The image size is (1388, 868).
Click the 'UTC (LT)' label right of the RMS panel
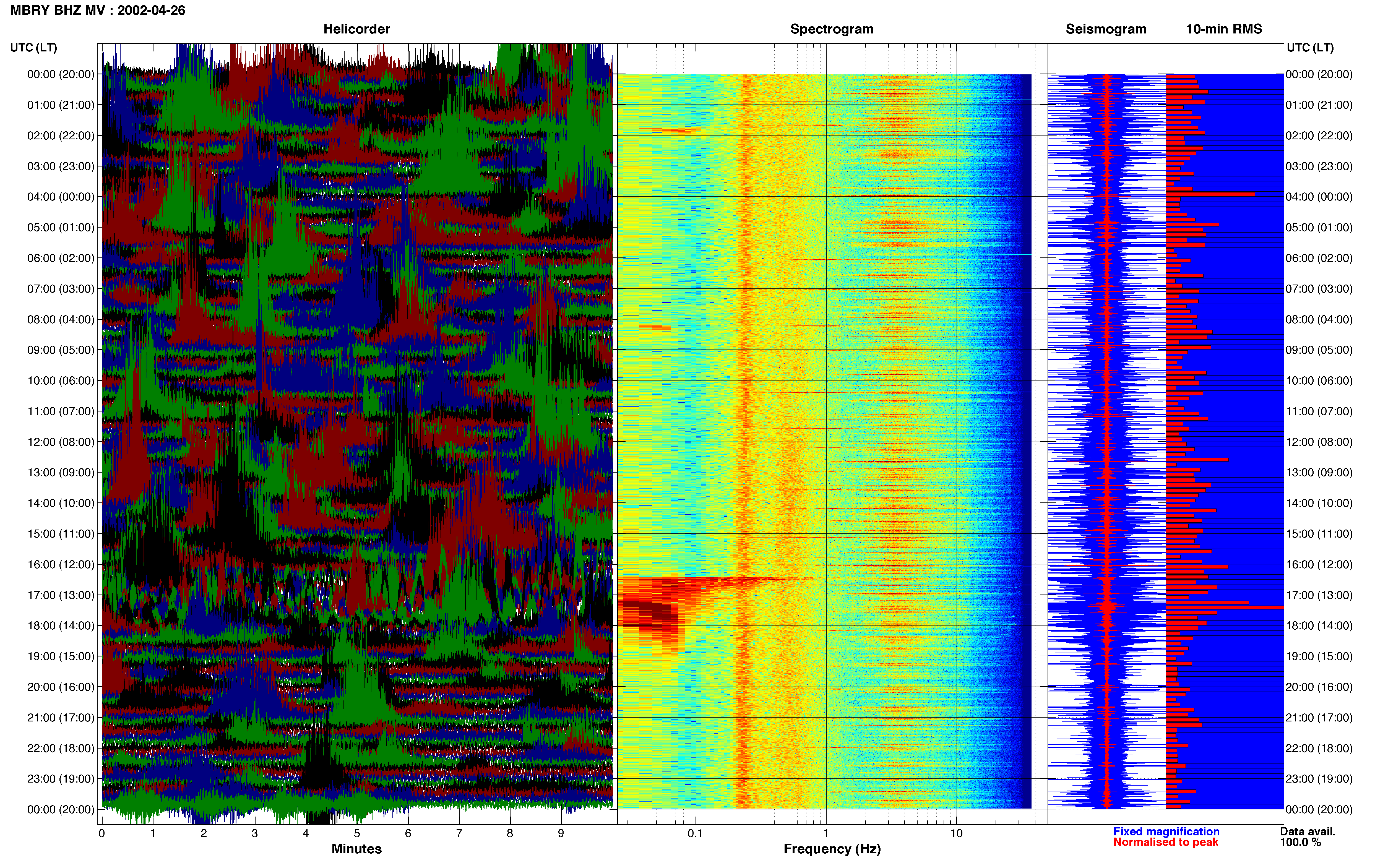[x=1310, y=48]
